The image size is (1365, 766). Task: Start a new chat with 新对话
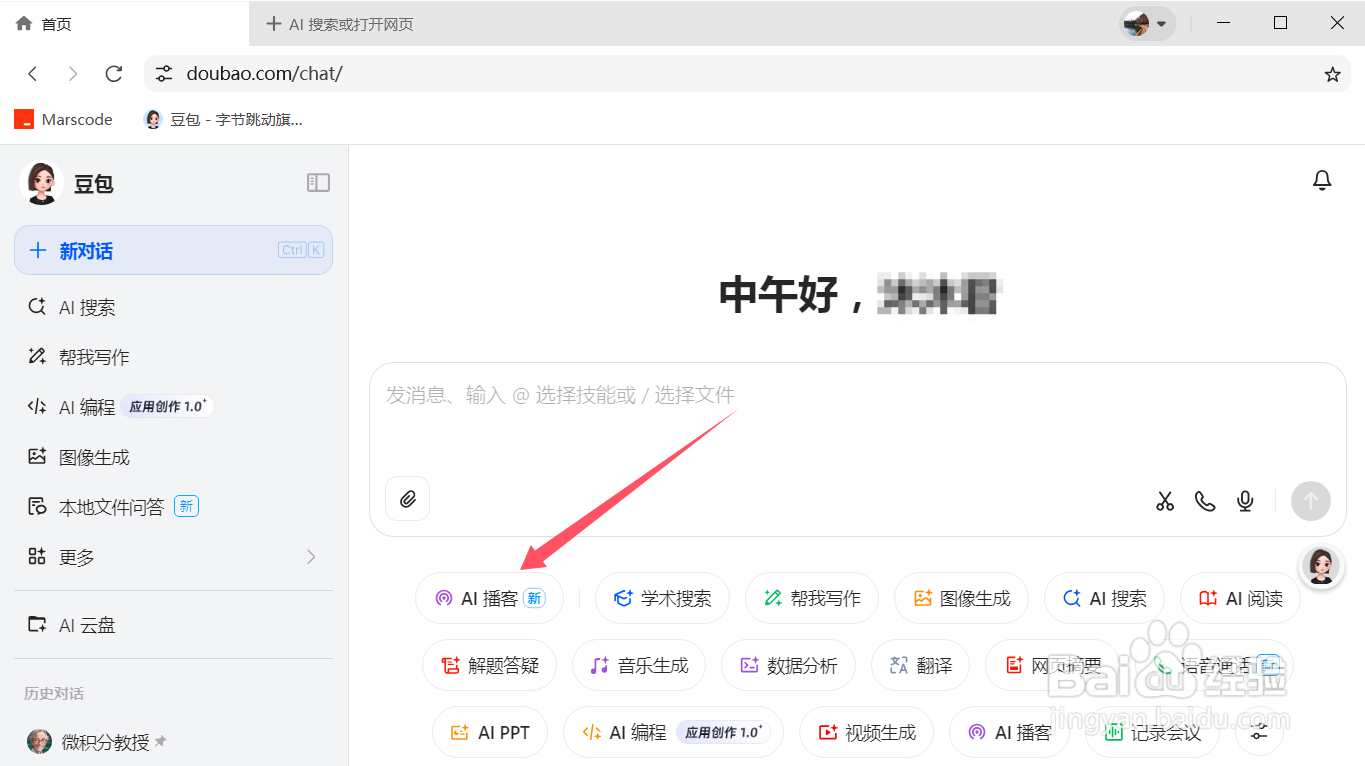tap(173, 250)
